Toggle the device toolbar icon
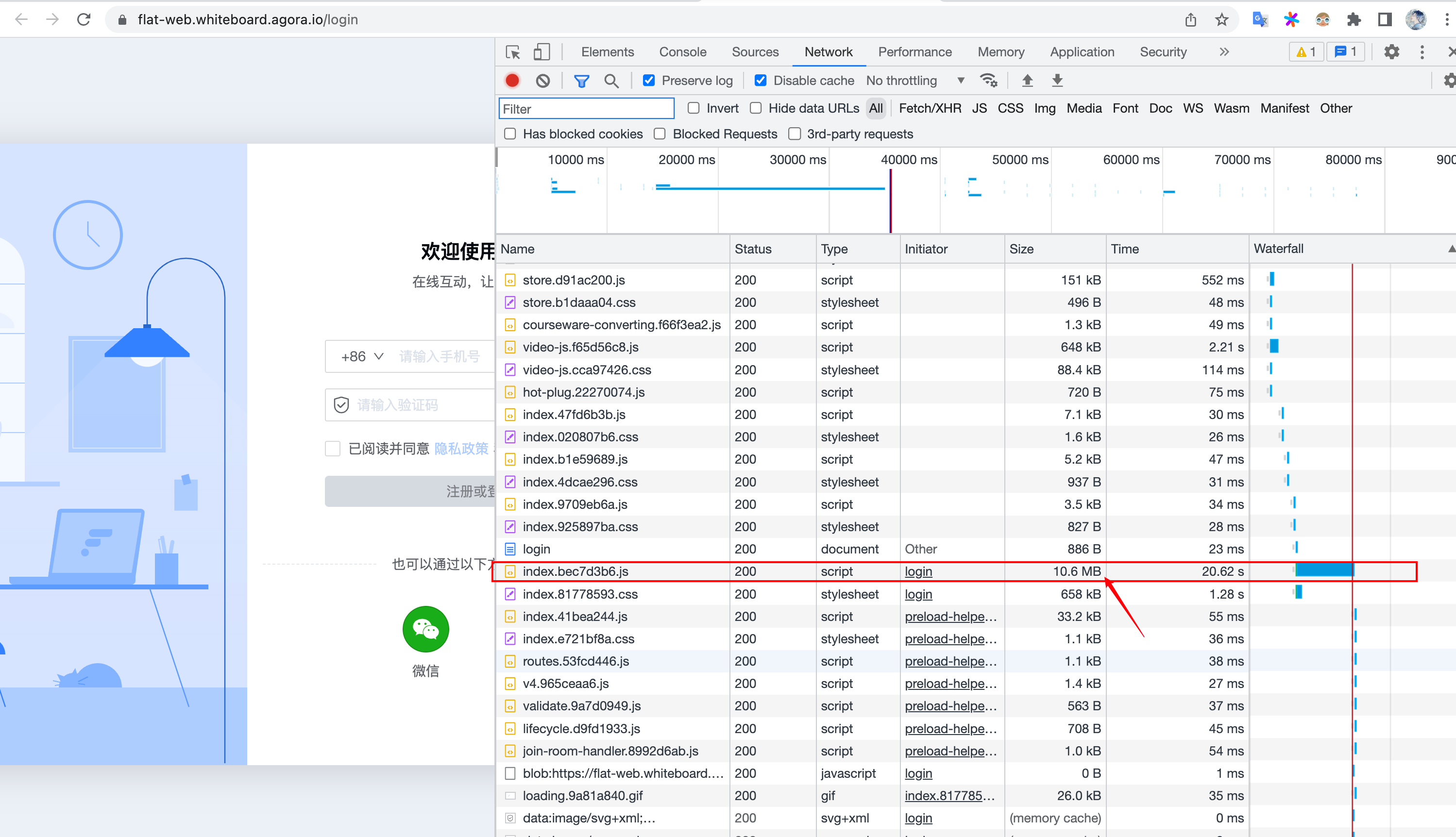 pos(541,52)
